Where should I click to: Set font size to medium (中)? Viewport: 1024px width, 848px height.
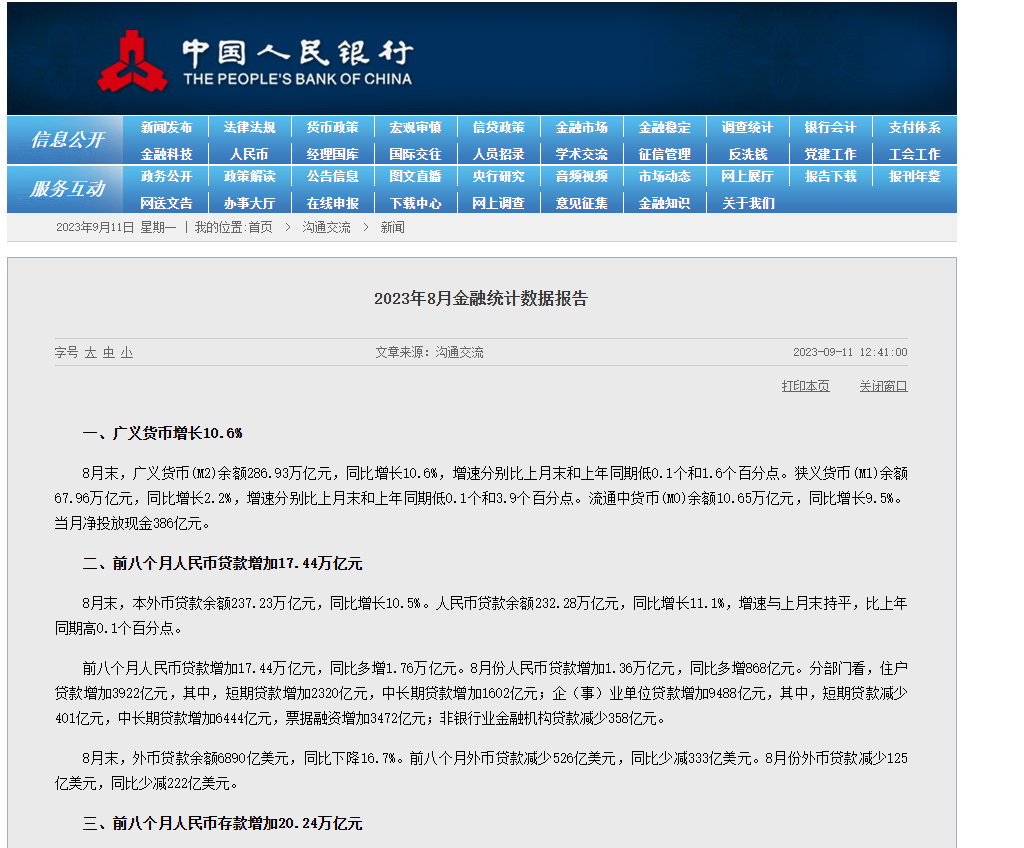coord(108,353)
